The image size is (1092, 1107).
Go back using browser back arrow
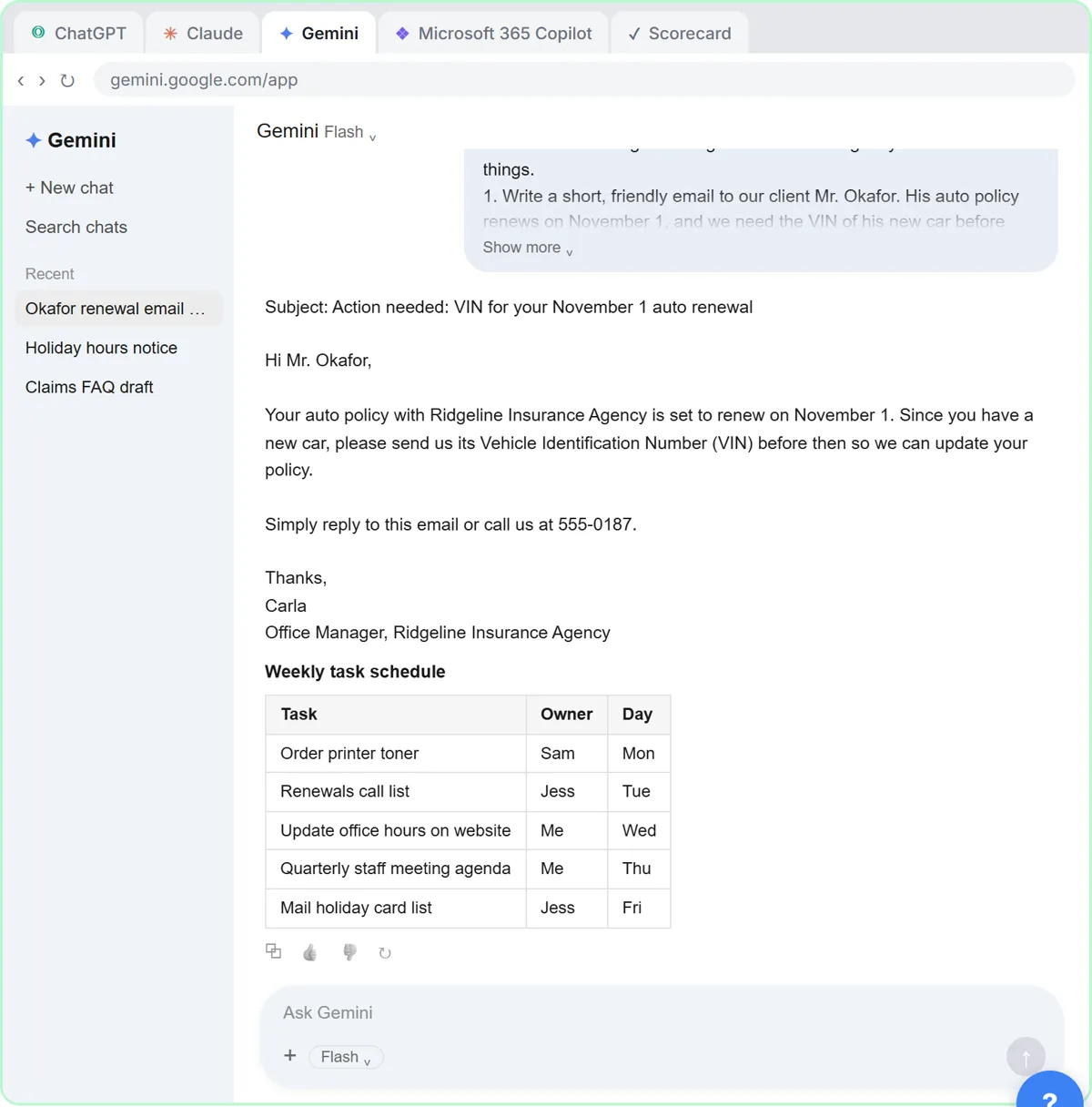(21, 80)
